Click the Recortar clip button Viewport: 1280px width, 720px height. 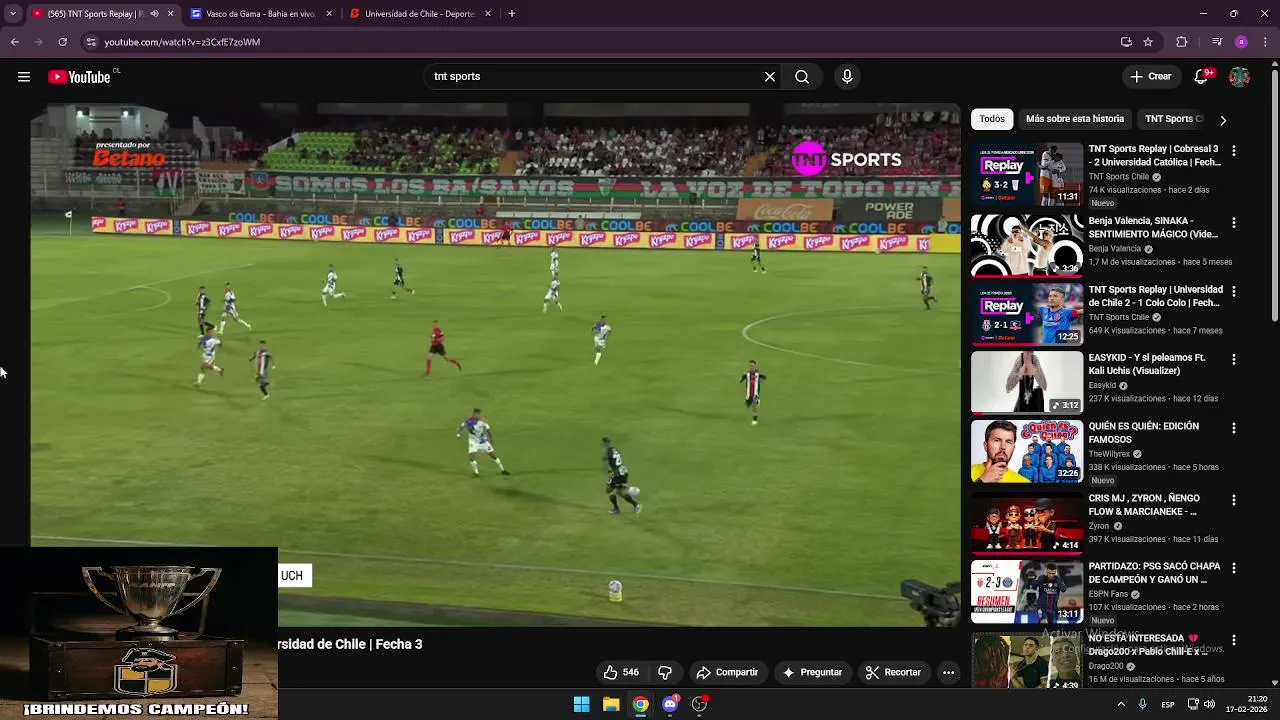pyautogui.click(x=893, y=672)
